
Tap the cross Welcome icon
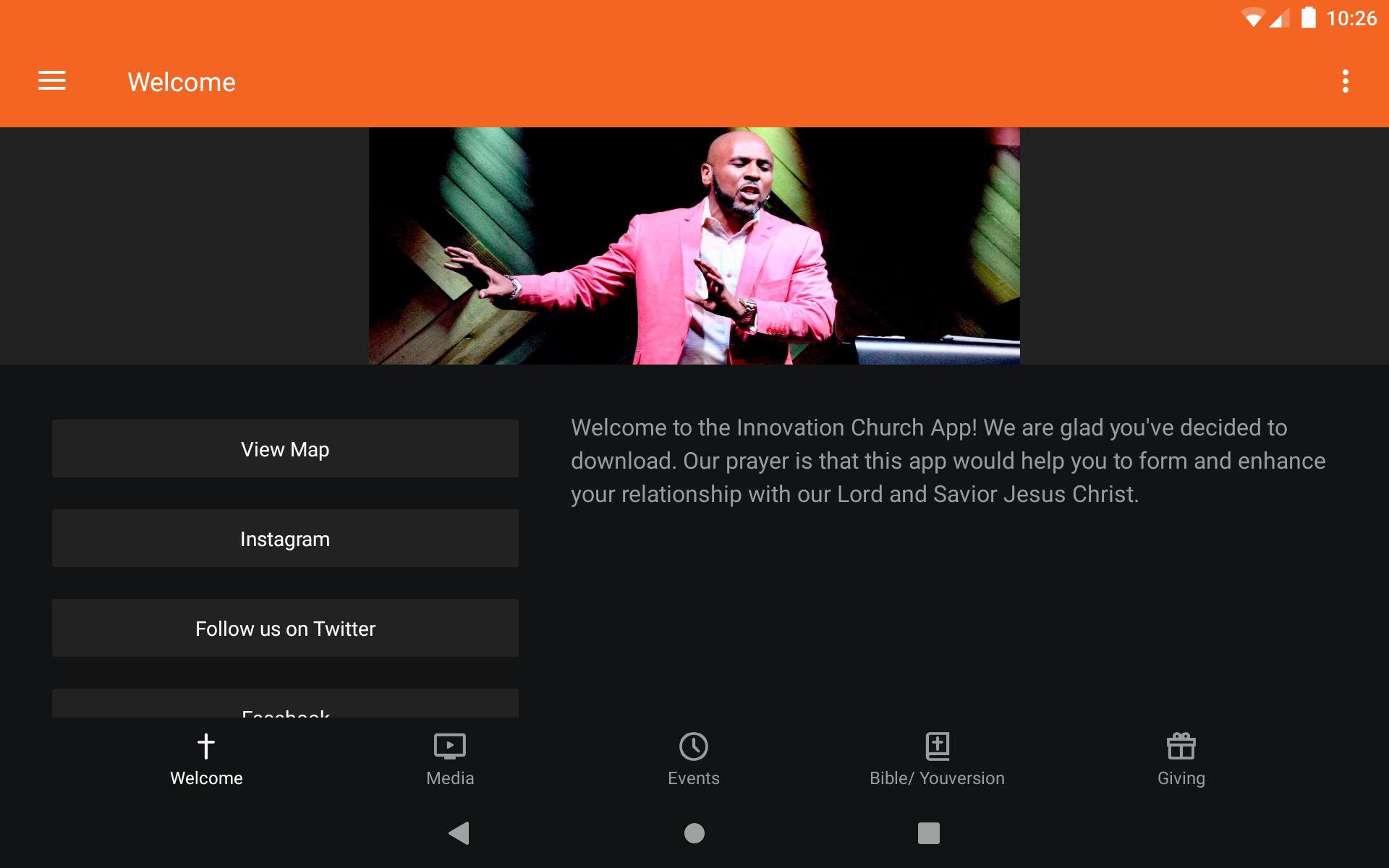pos(206,746)
